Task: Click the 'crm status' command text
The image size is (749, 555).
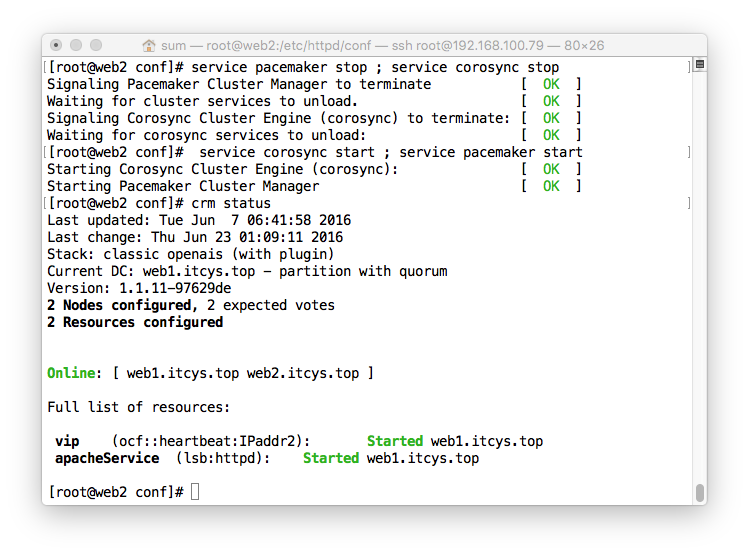Action: pos(231,203)
